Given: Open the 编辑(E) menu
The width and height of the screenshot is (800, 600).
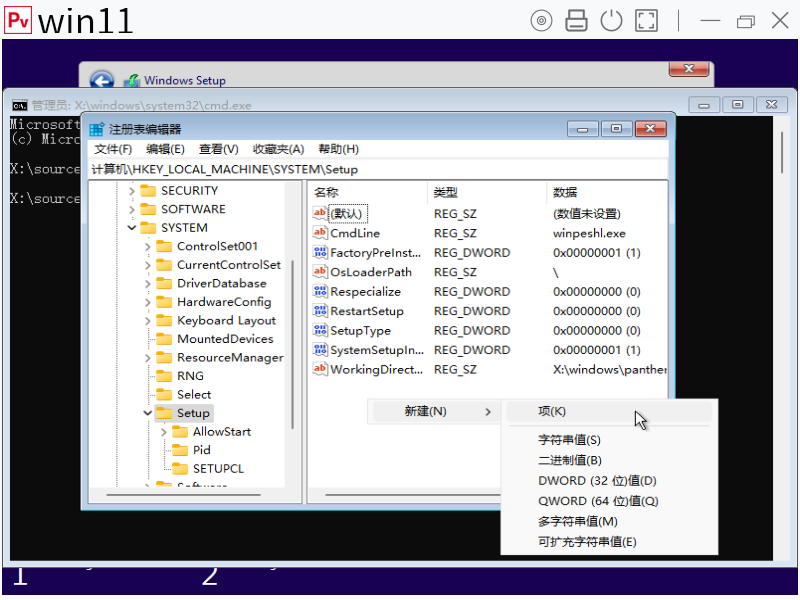Looking at the screenshot, I should 165,149.
